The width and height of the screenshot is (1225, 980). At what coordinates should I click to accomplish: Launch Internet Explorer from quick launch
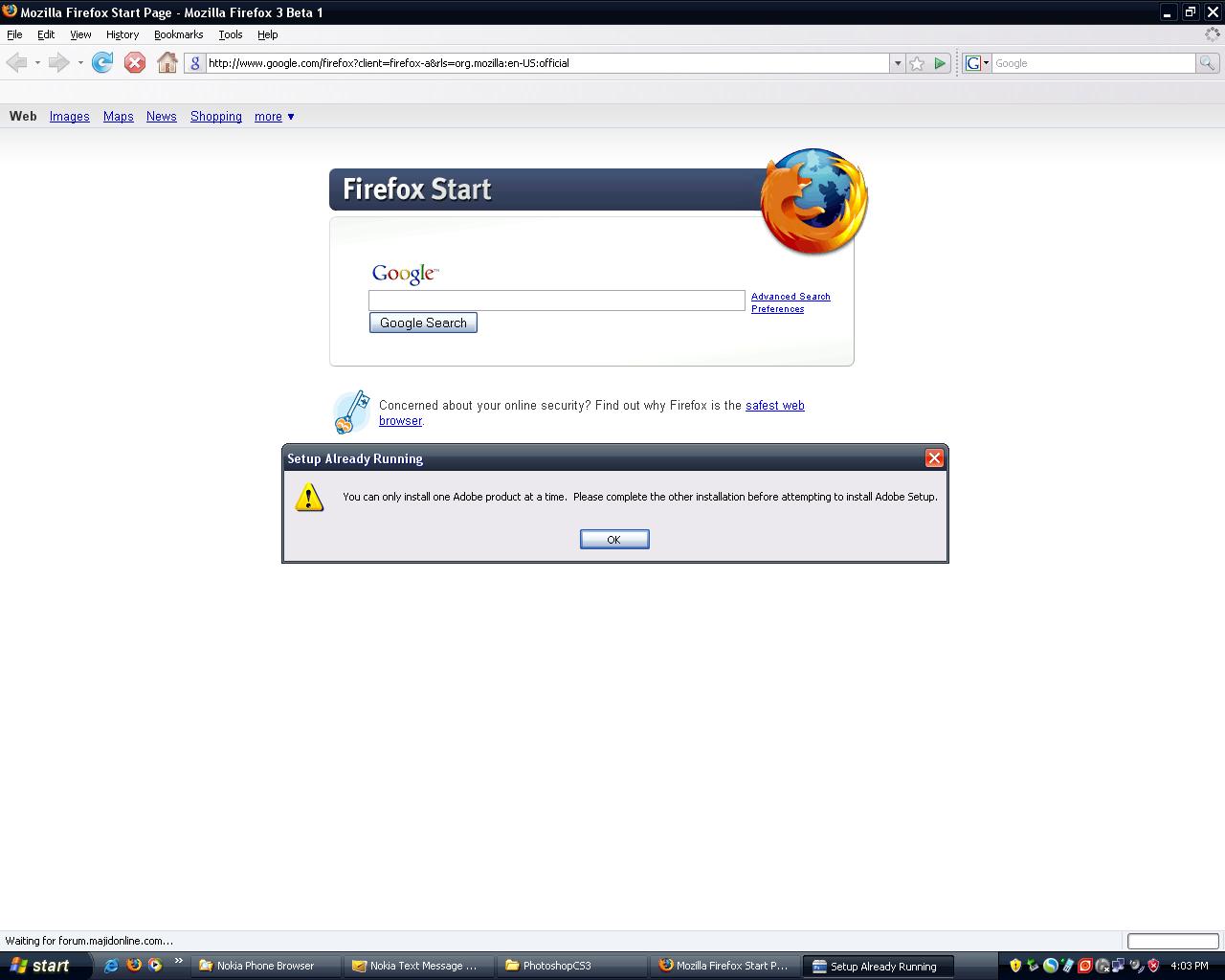[111, 966]
